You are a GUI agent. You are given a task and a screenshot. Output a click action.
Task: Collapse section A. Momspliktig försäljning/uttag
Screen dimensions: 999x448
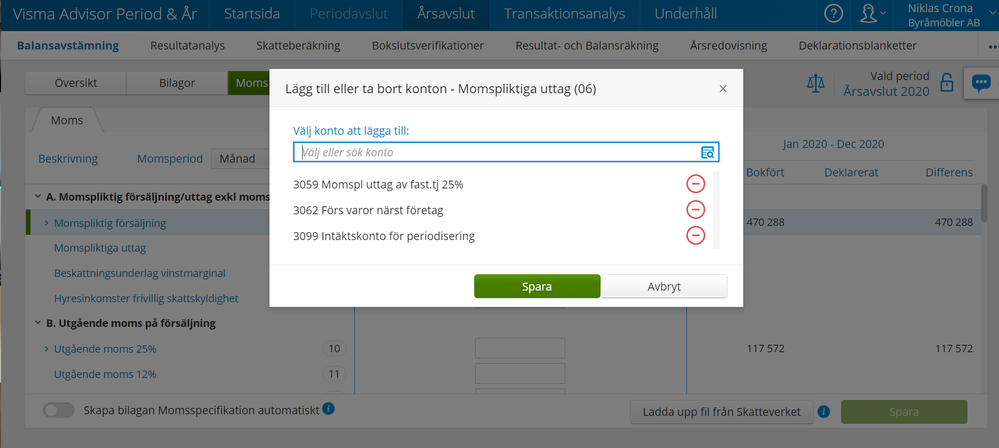[38, 197]
